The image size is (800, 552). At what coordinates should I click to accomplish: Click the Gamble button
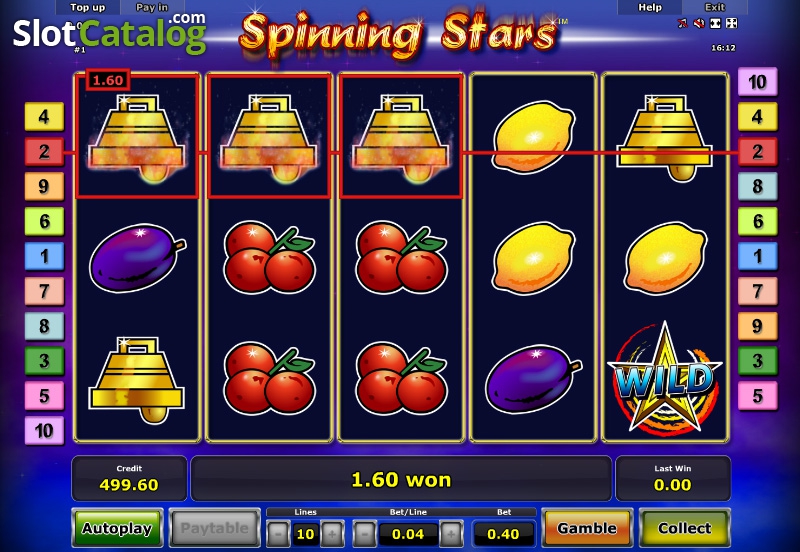click(587, 528)
